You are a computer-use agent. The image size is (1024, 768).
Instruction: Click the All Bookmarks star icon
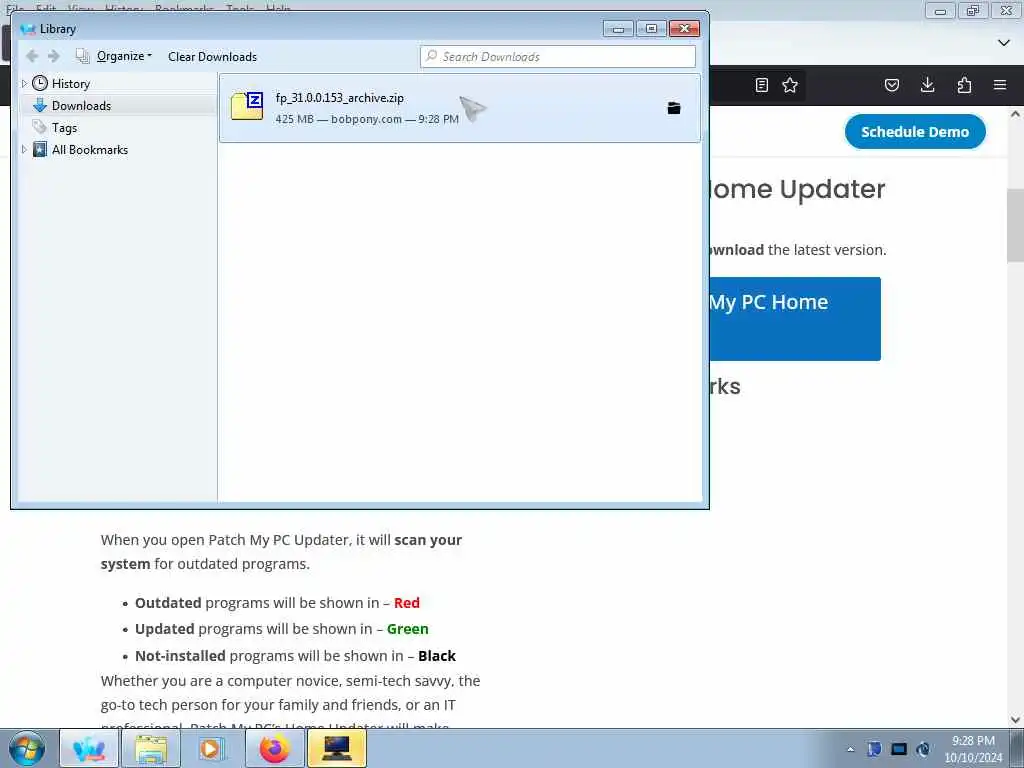pos(40,150)
